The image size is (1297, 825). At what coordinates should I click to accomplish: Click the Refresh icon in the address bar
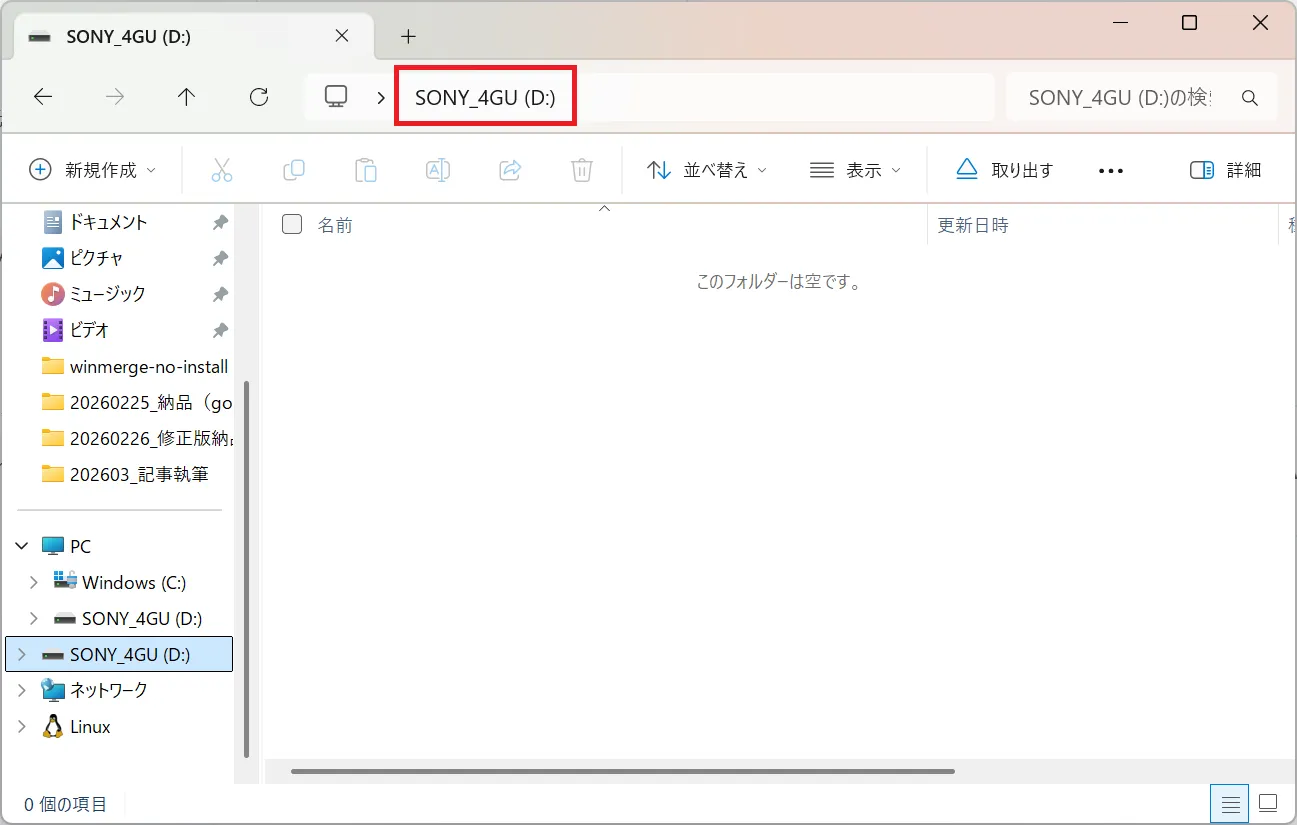[x=259, y=96]
